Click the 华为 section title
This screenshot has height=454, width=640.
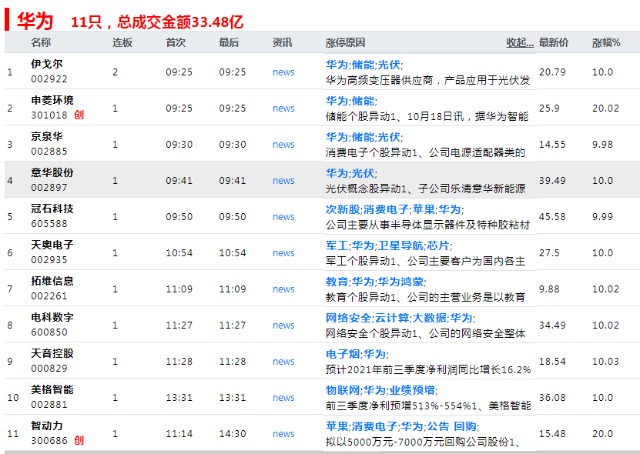point(35,21)
